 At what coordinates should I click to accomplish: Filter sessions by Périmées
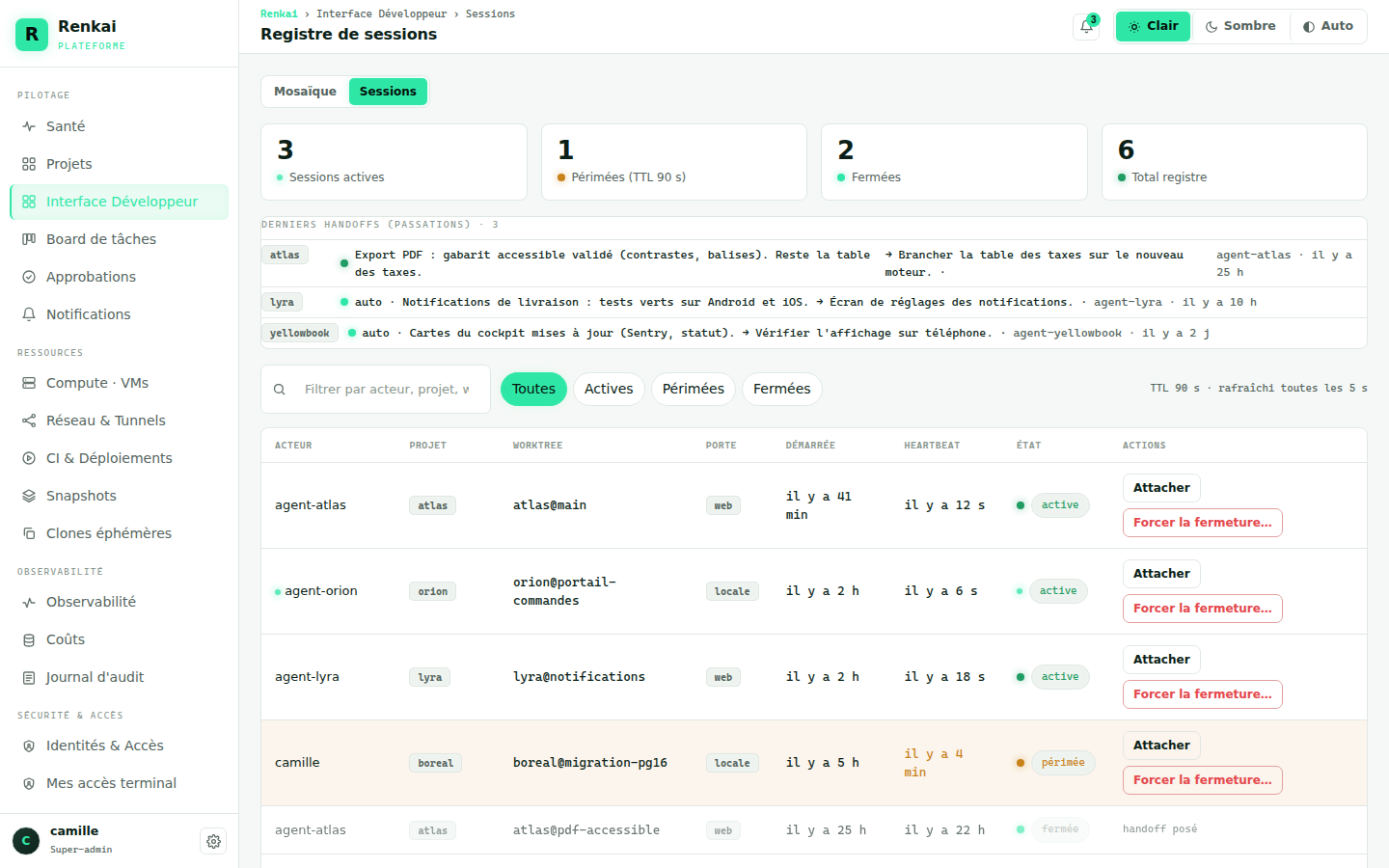tap(694, 389)
